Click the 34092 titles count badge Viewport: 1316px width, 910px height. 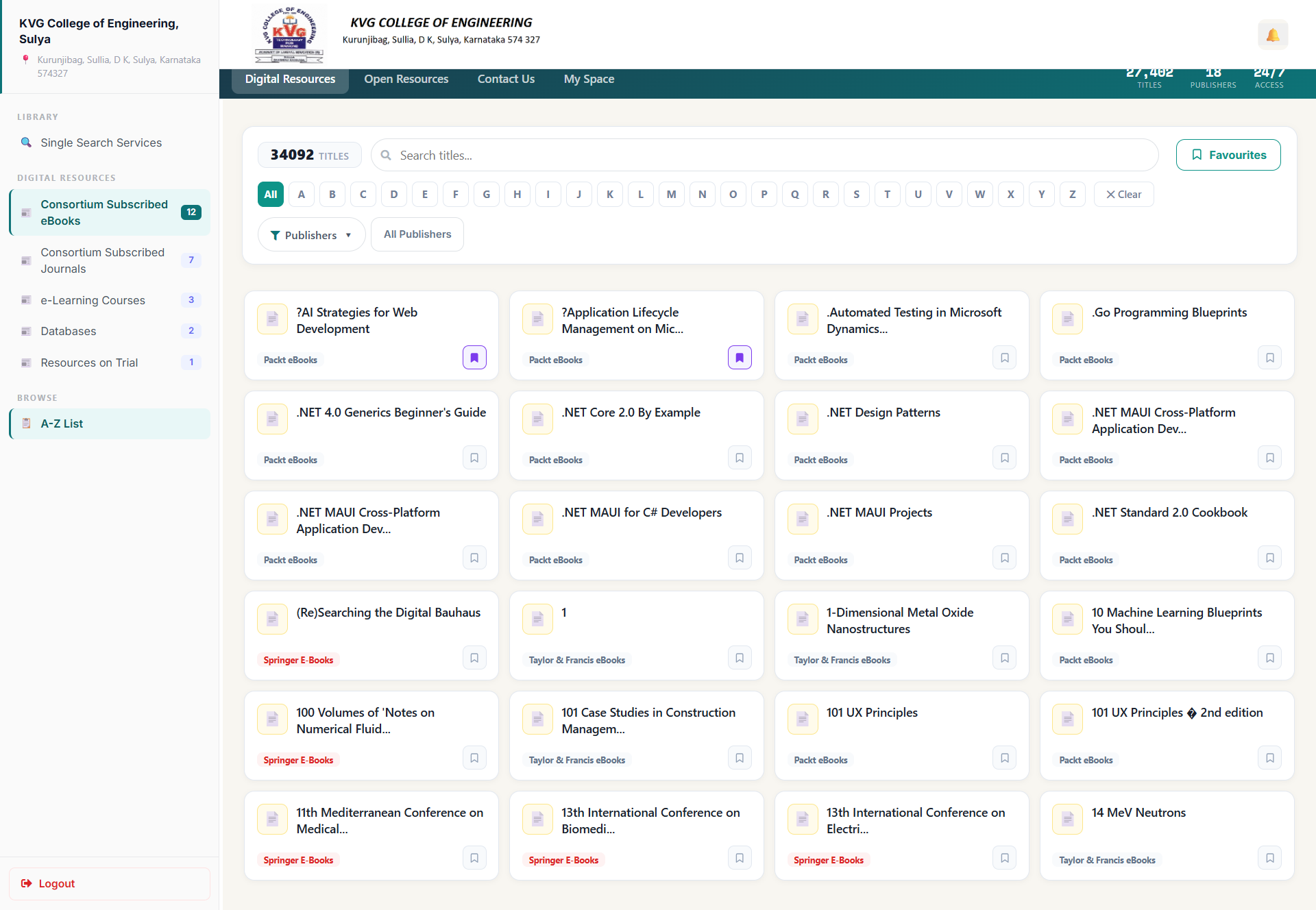pyautogui.click(x=310, y=156)
